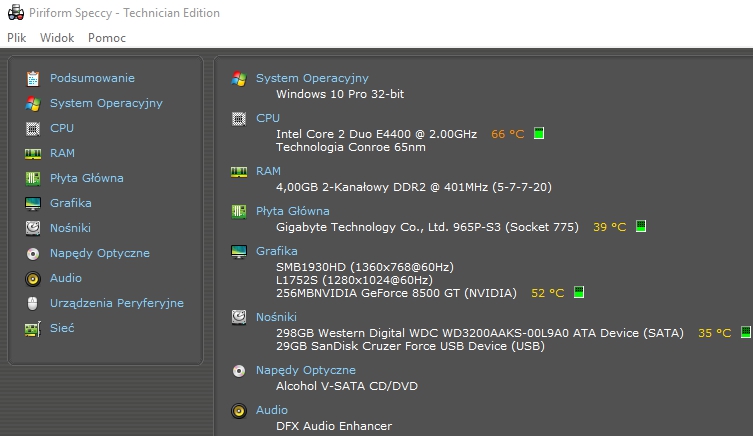Viewport: 753px width, 436px height.
Task: Click the Napędy Optyczne heading in summary
Action: point(306,370)
